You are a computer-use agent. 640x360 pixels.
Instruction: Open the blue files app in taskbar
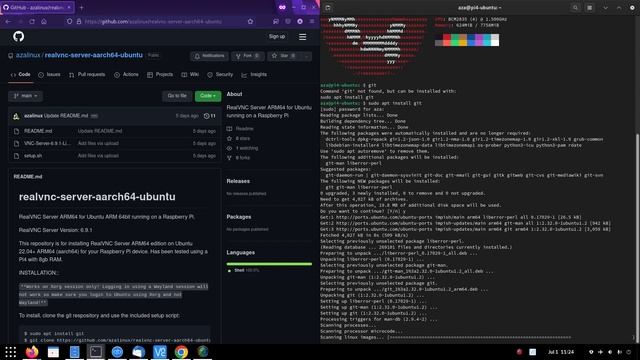[75, 352]
